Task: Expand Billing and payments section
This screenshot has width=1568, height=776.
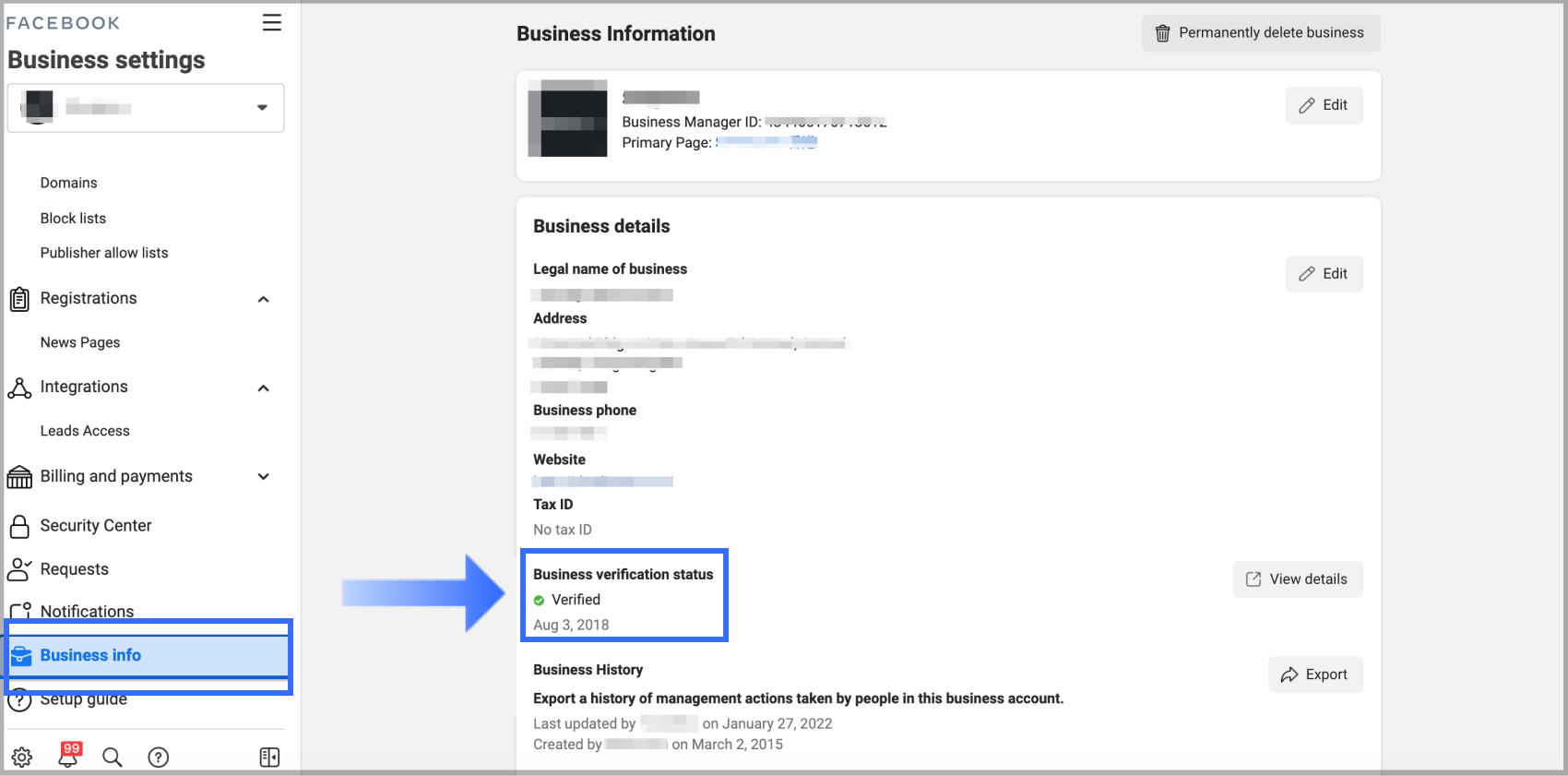Action: (x=263, y=477)
